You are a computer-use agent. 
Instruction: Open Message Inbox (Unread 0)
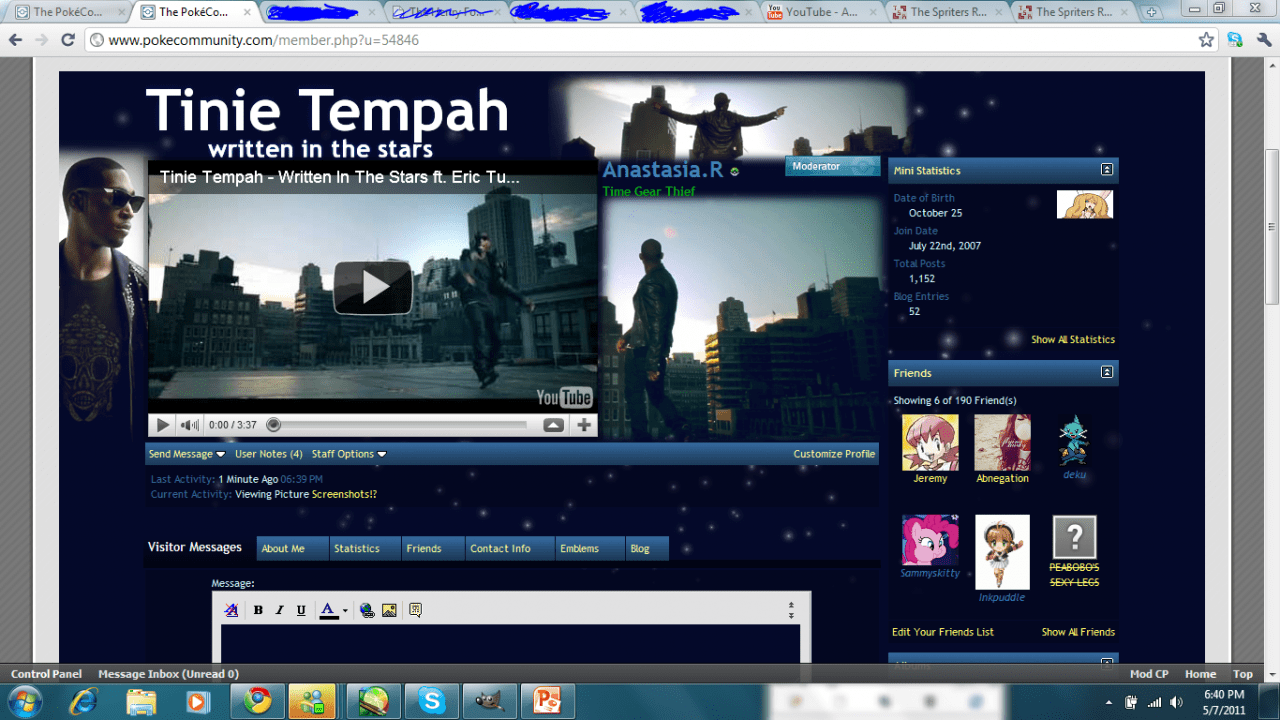pyautogui.click(x=168, y=674)
